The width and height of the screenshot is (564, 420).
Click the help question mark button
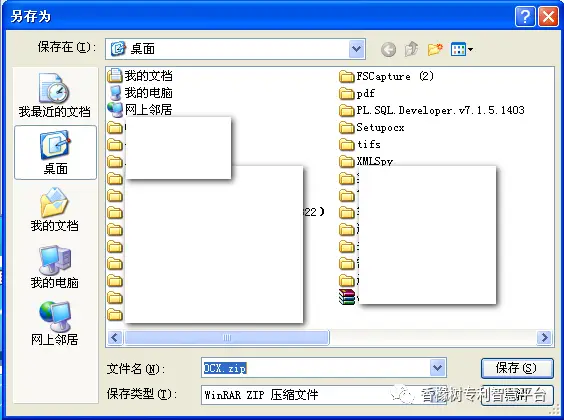tap(525, 16)
